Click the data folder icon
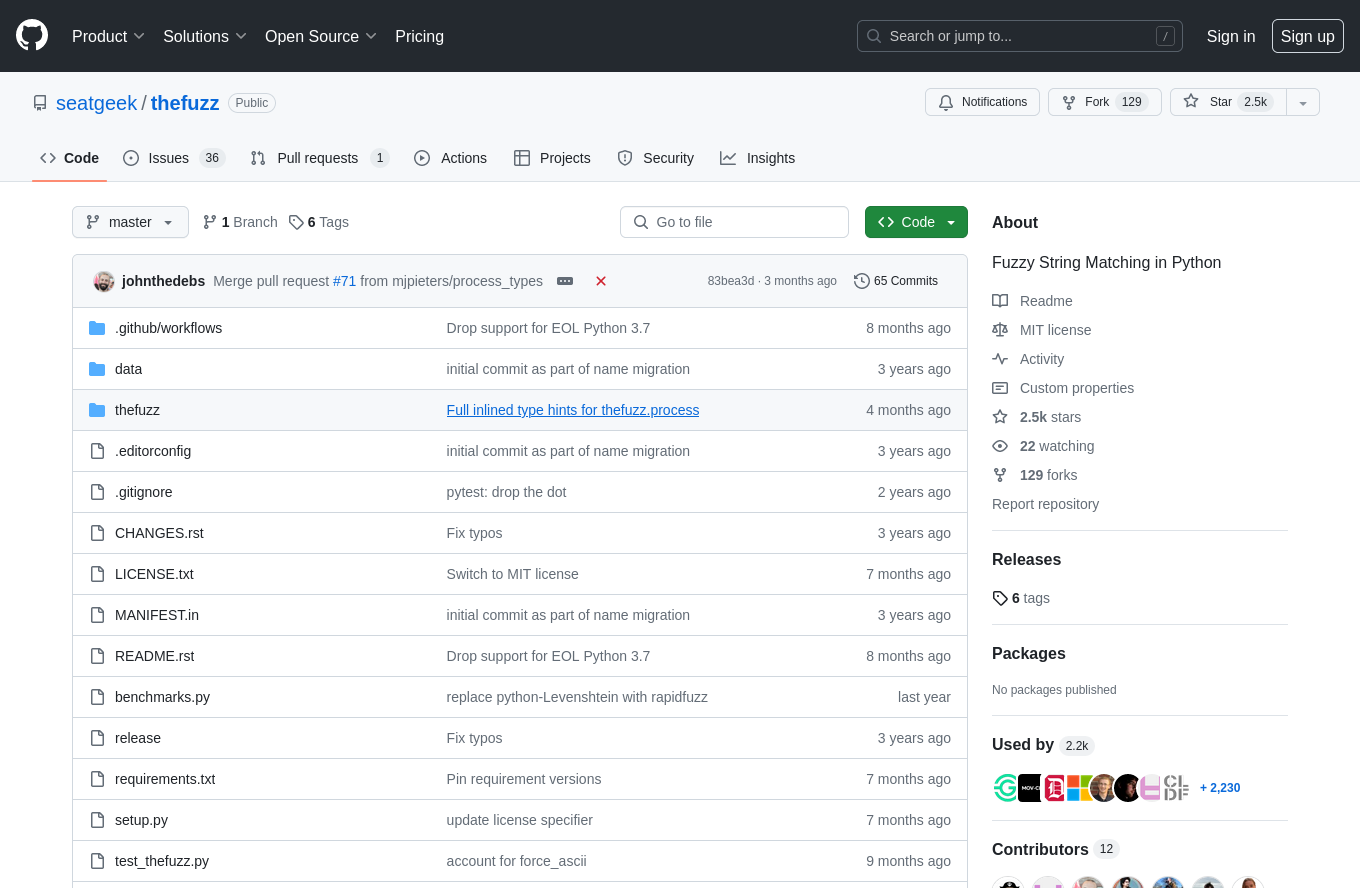Viewport: 1360px width, 888px height. point(97,369)
